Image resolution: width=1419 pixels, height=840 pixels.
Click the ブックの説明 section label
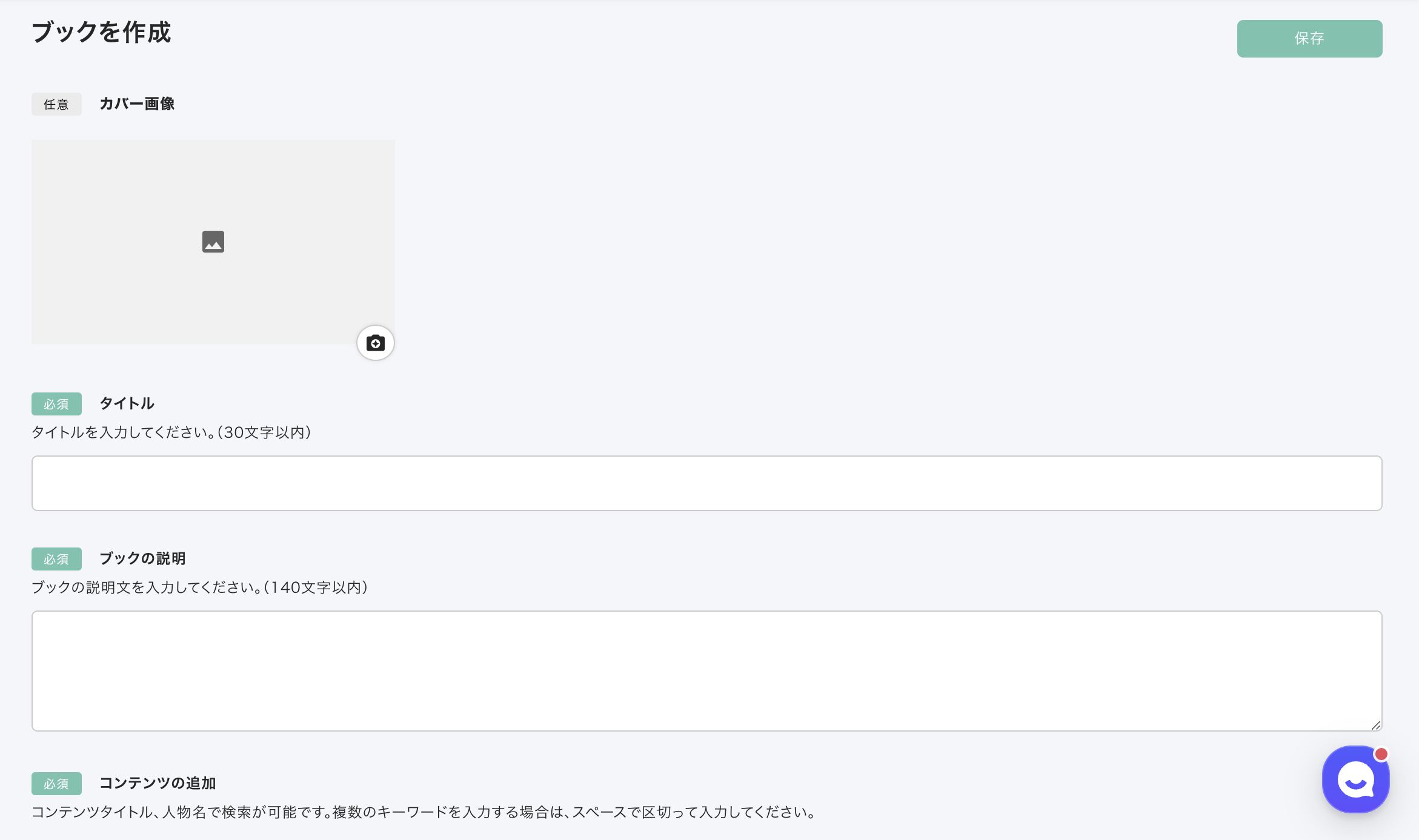[142, 558]
